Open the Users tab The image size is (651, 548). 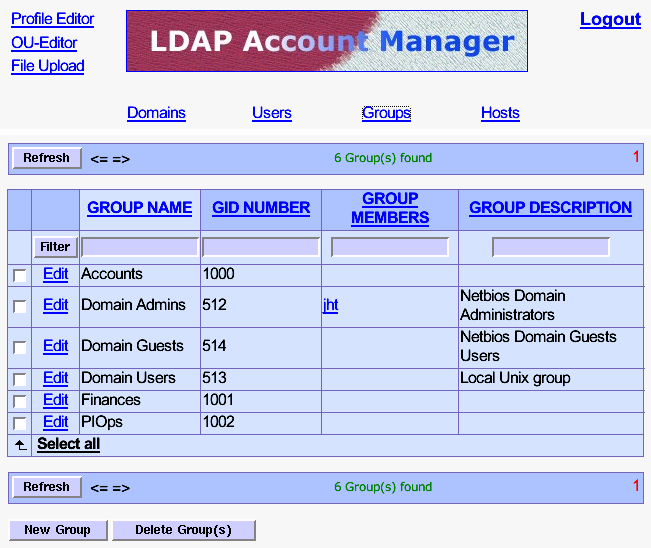(x=271, y=113)
